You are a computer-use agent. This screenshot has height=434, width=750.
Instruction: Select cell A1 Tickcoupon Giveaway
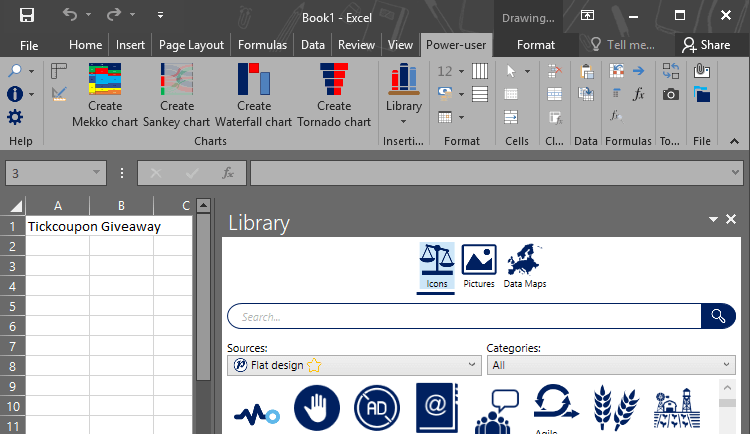point(57,226)
